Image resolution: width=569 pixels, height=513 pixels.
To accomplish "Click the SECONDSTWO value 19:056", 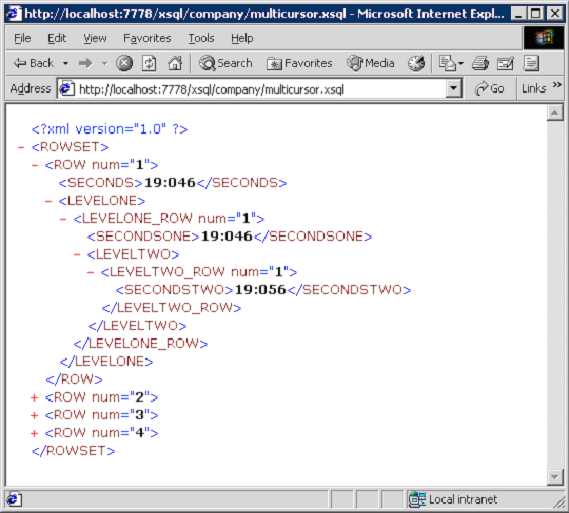I will (261, 290).
